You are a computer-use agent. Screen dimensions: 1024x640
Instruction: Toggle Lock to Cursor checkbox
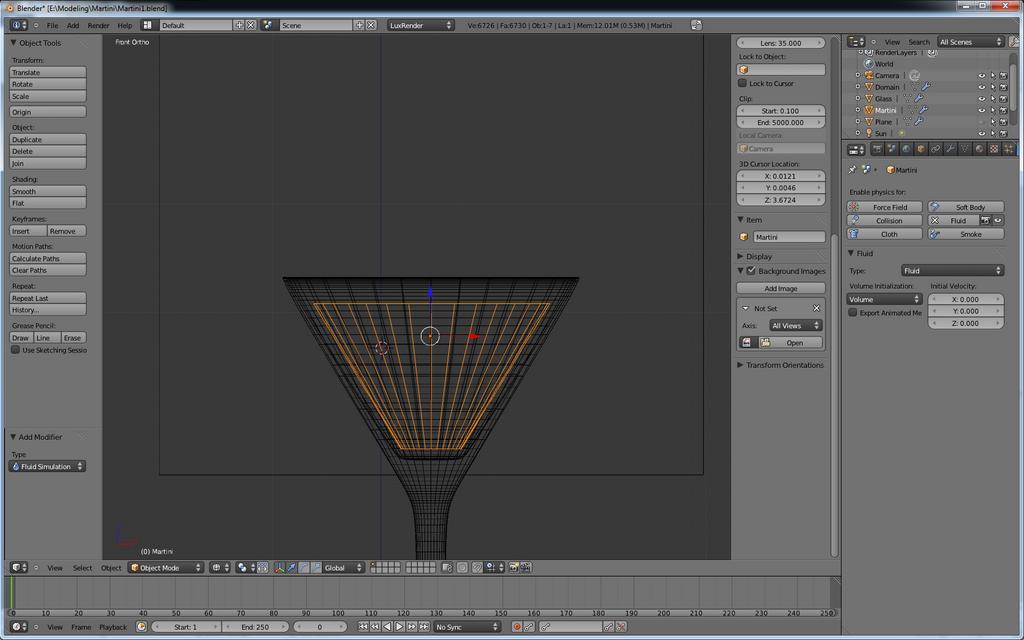point(743,84)
